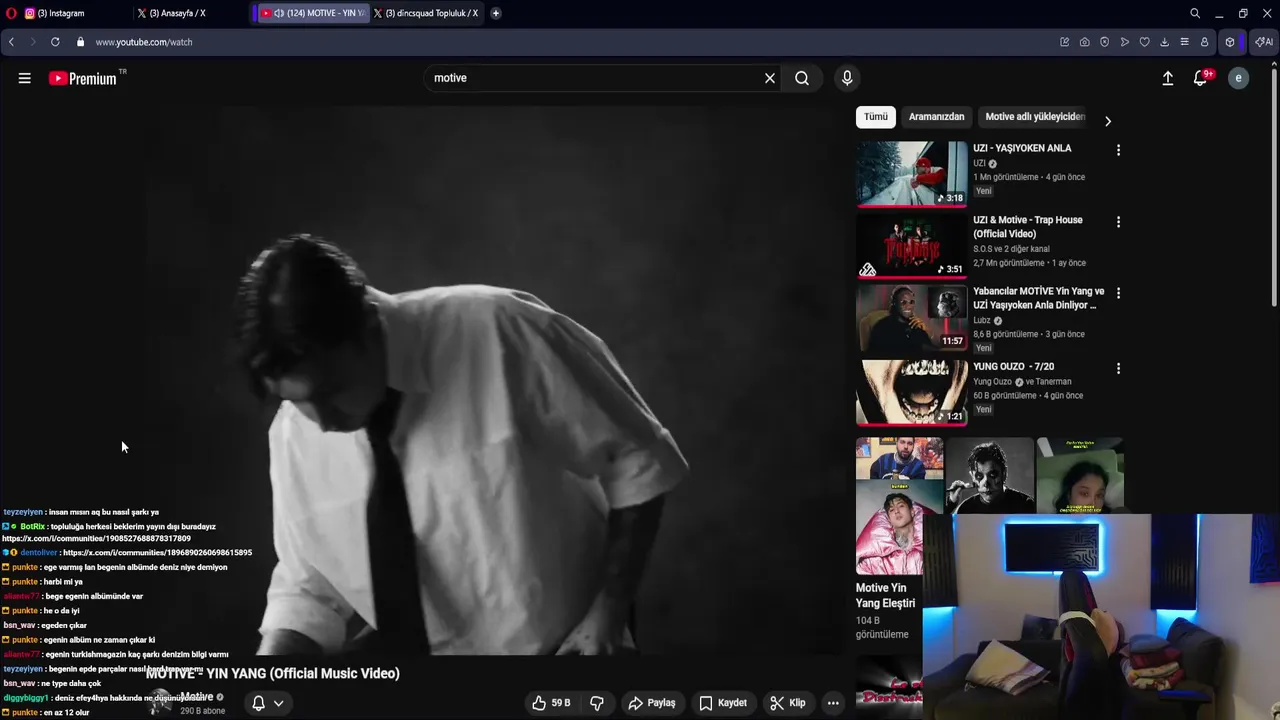Open options for UZI - YAŞIYOKEN ANLA
The image size is (1280, 720).
tap(1118, 150)
